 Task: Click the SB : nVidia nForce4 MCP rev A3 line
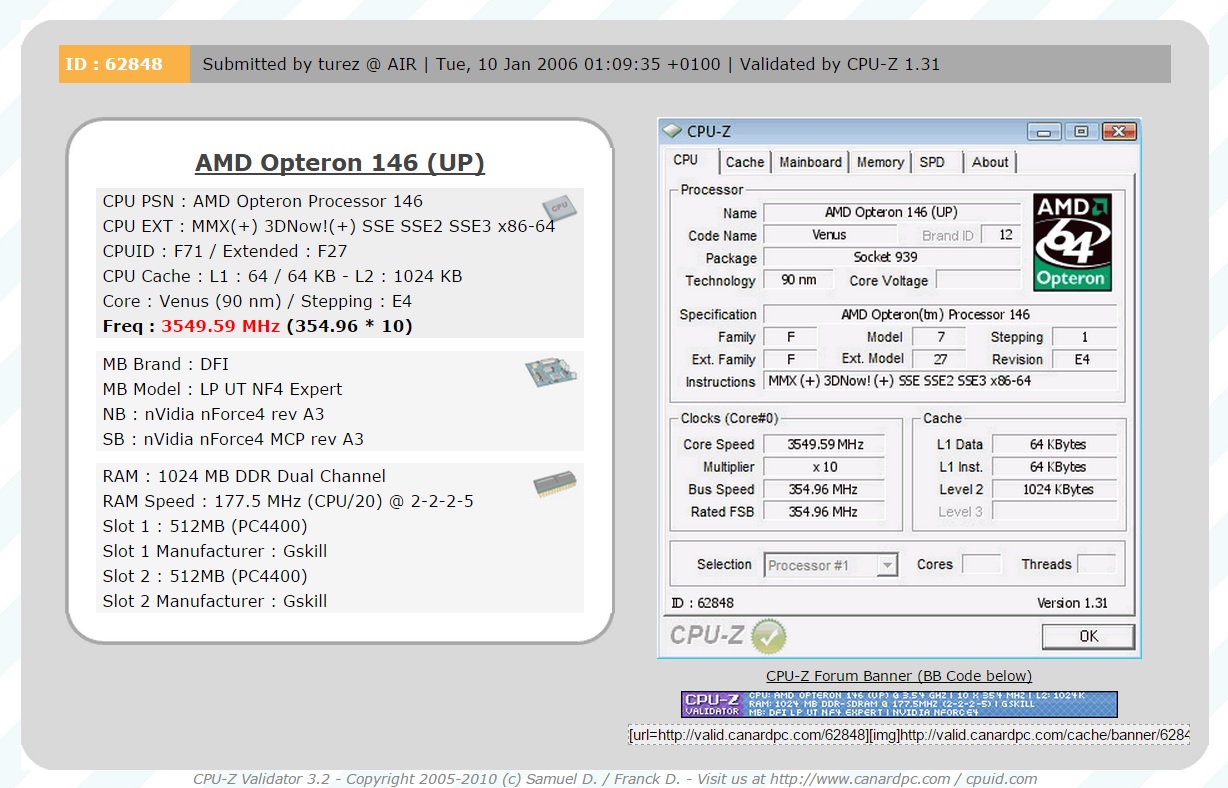tap(233, 439)
